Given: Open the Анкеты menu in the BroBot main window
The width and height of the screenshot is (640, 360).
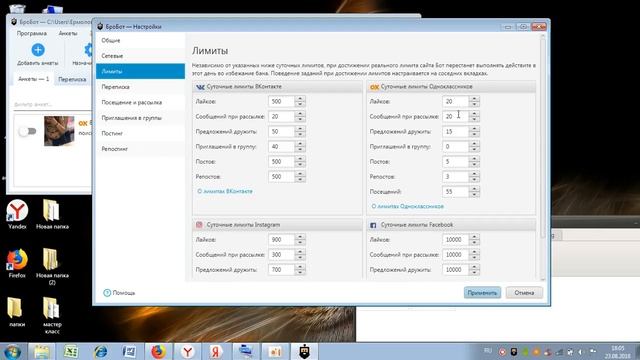Looking at the screenshot, I should pos(68,33).
